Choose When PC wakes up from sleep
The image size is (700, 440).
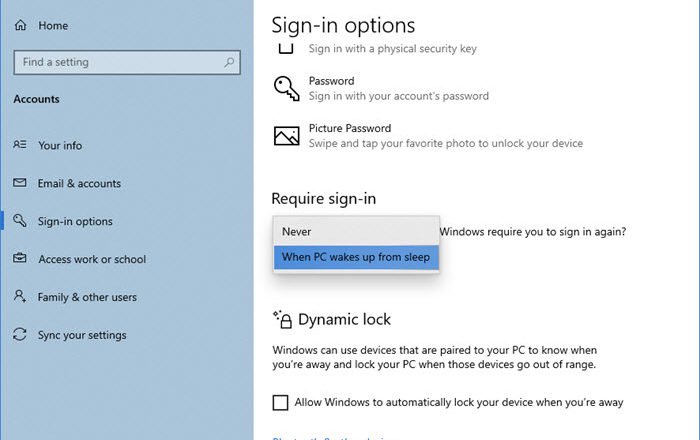355,257
